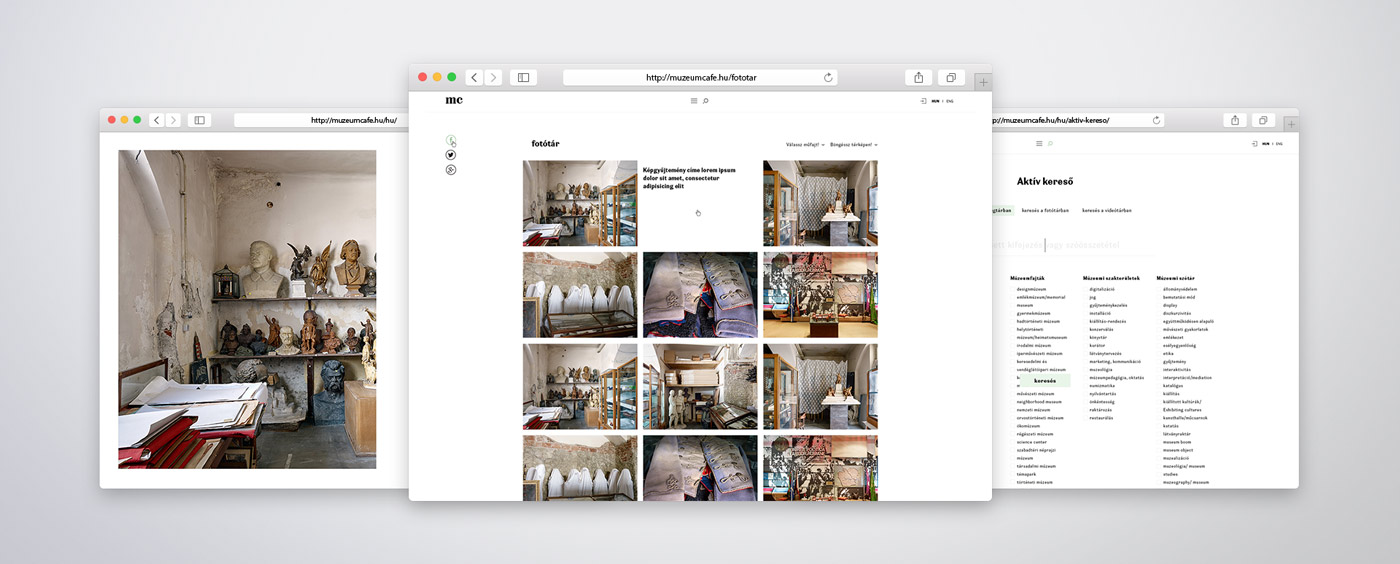The width and height of the screenshot is (1400, 564).
Task: Check the science center checkbox
Action: 1013,442
